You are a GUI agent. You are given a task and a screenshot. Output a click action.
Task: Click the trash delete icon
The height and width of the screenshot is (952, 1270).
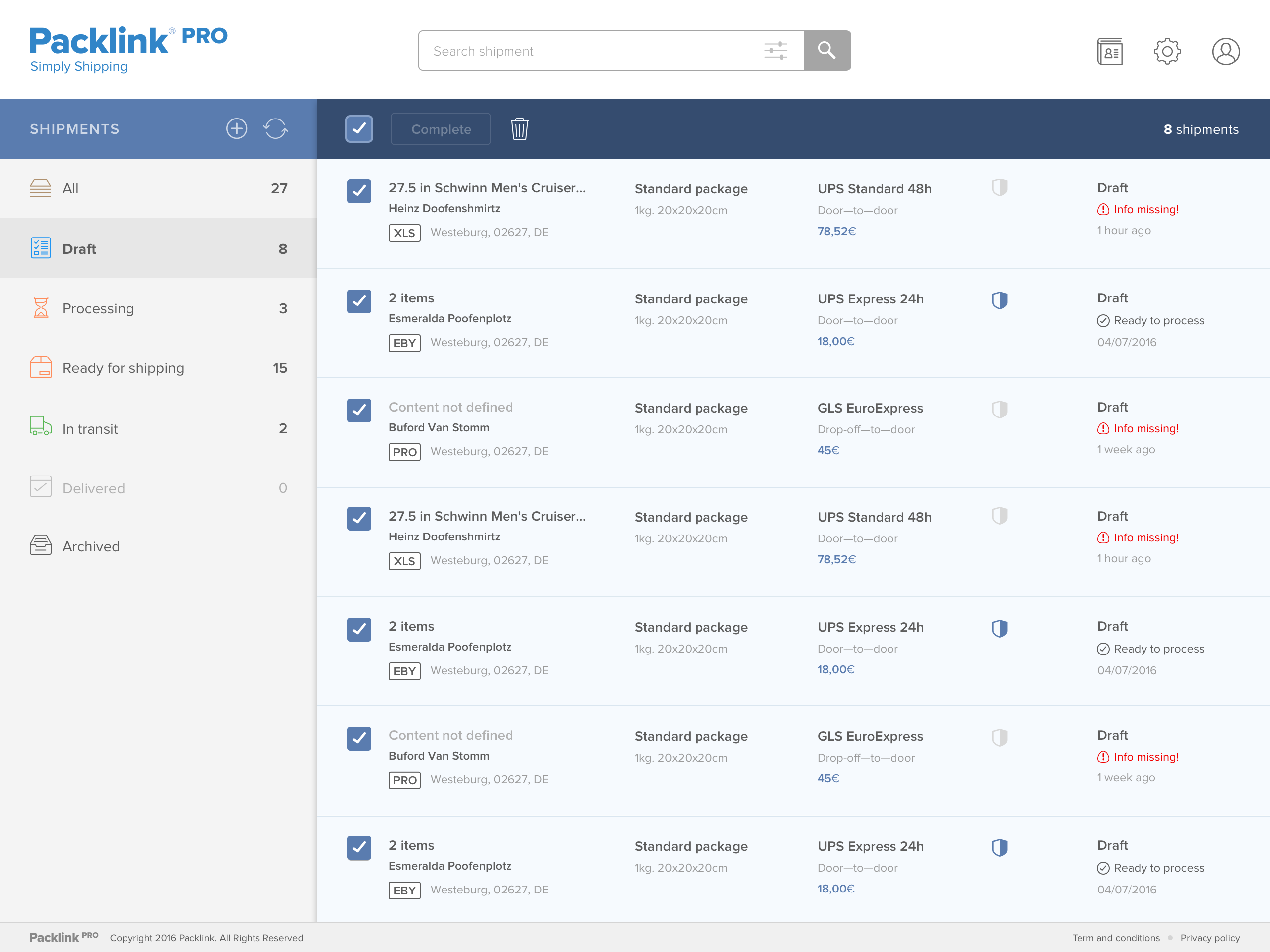(519, 129)
